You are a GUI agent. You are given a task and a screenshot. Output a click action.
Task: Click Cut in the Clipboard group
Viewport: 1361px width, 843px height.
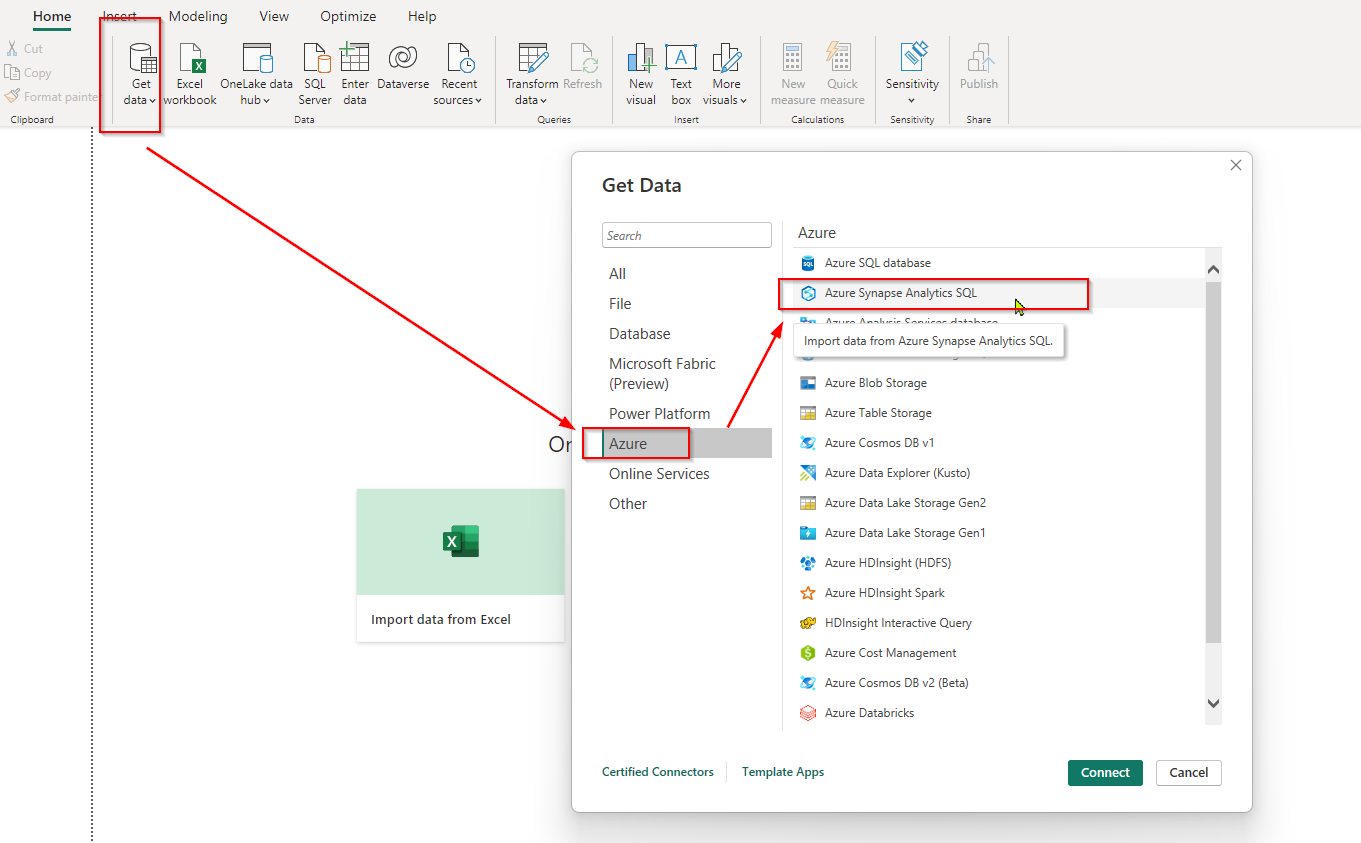click(24, 48)
